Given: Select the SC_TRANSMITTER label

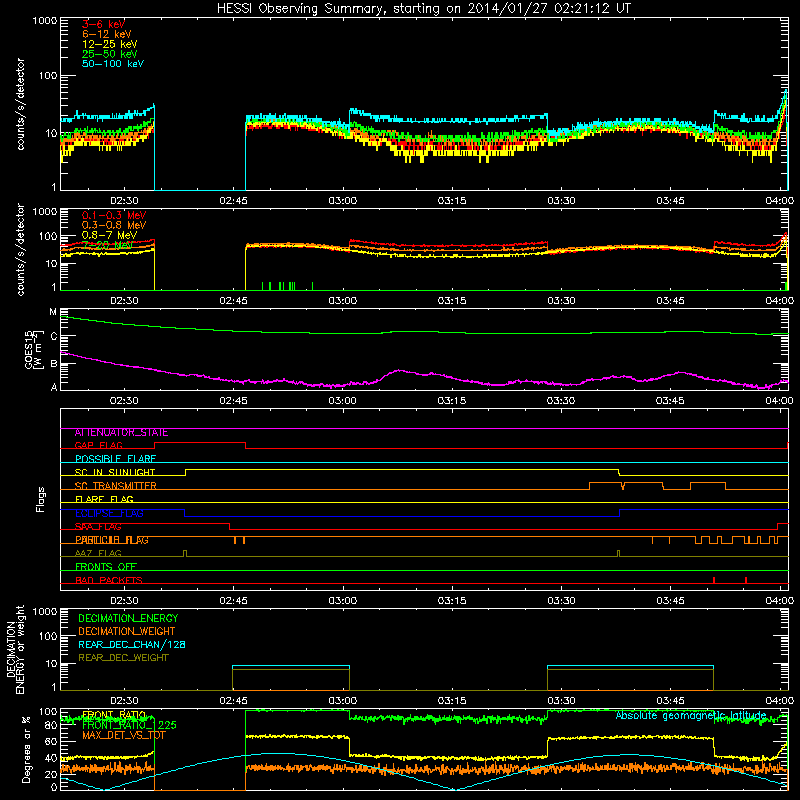Looking at the screenshot, I should point(115,486).
